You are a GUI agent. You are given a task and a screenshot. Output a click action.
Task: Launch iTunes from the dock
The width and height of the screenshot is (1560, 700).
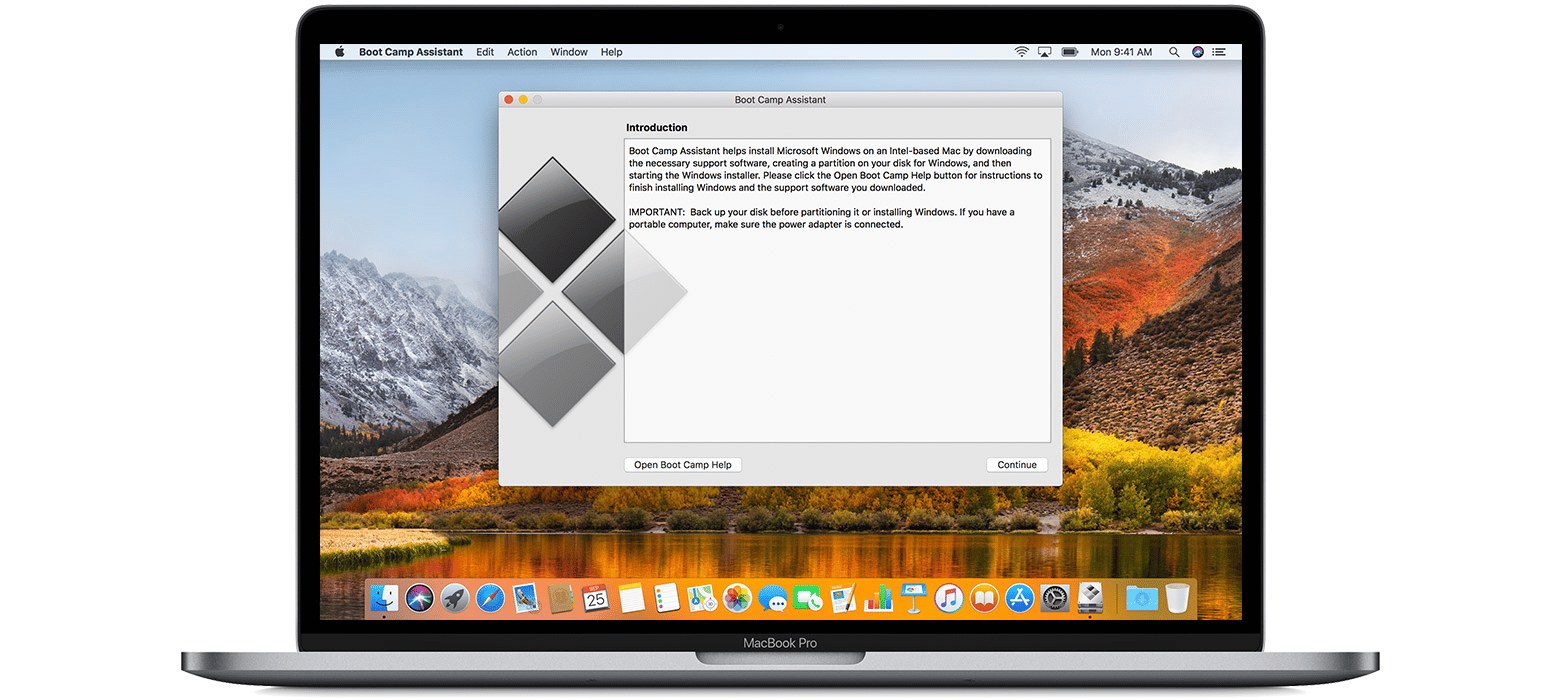948,598
